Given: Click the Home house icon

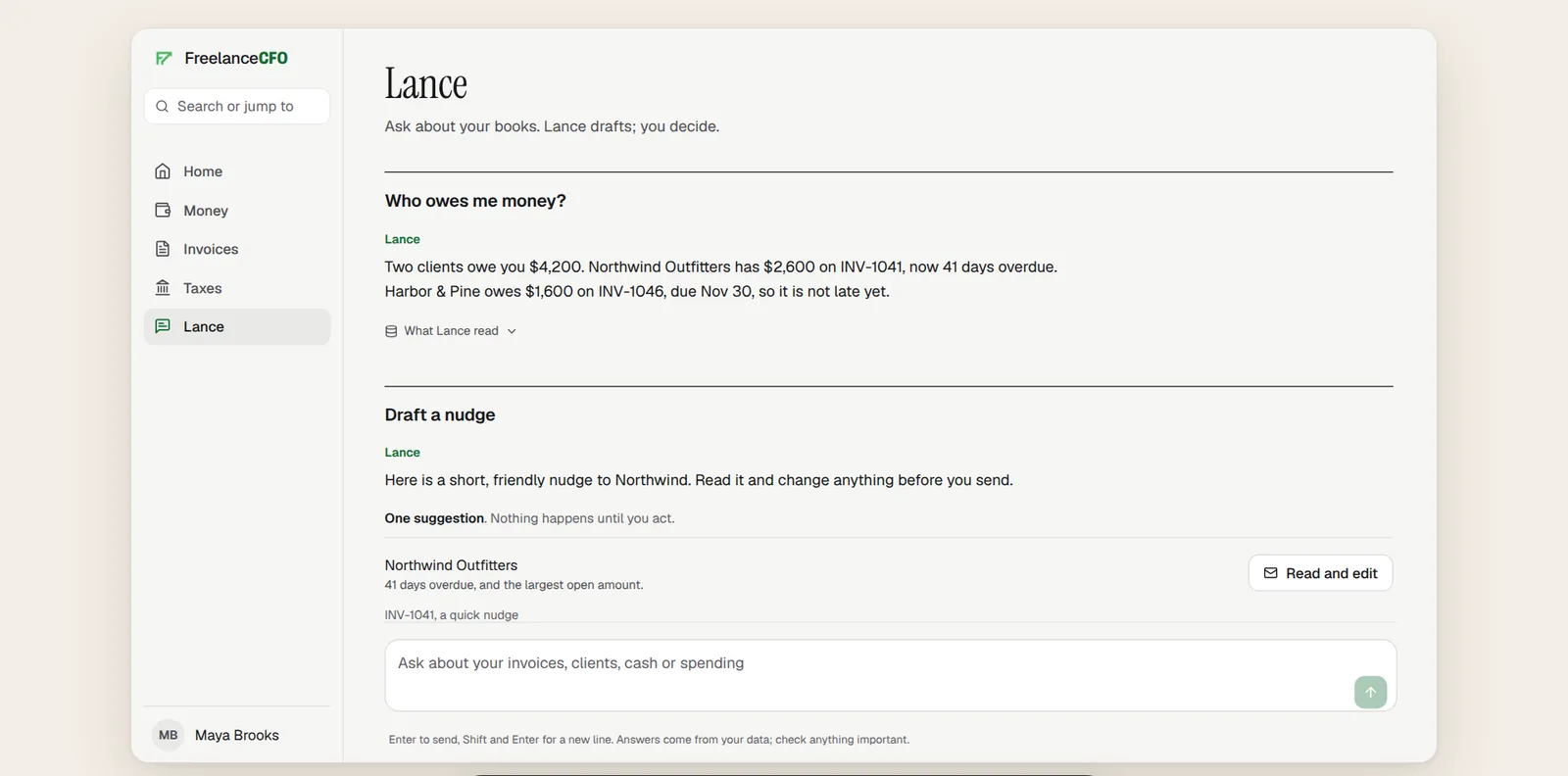Looking at the screenshot, I should [163, 171].
